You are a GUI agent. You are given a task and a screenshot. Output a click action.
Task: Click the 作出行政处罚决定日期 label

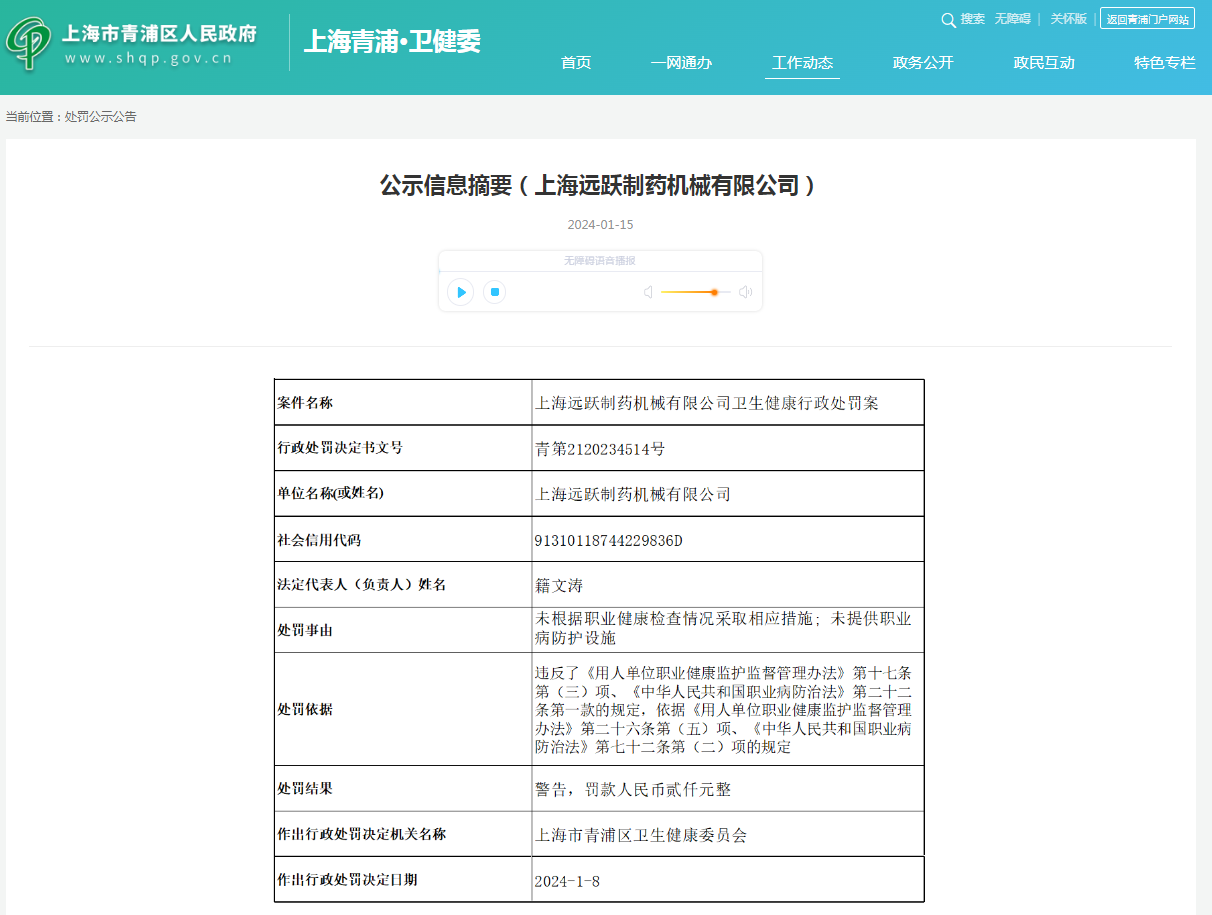(347, 880)
